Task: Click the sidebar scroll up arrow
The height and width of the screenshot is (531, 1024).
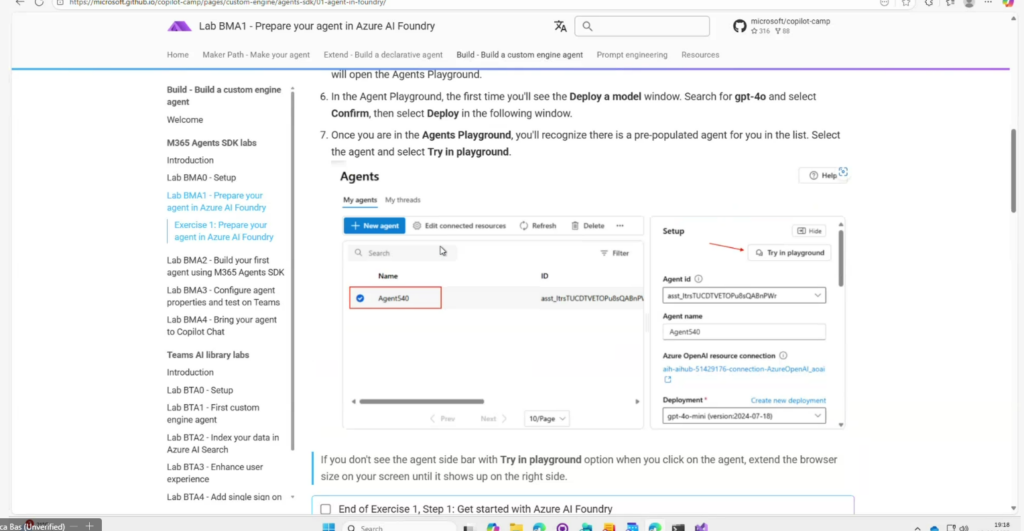Action: [x=293, y=89]
